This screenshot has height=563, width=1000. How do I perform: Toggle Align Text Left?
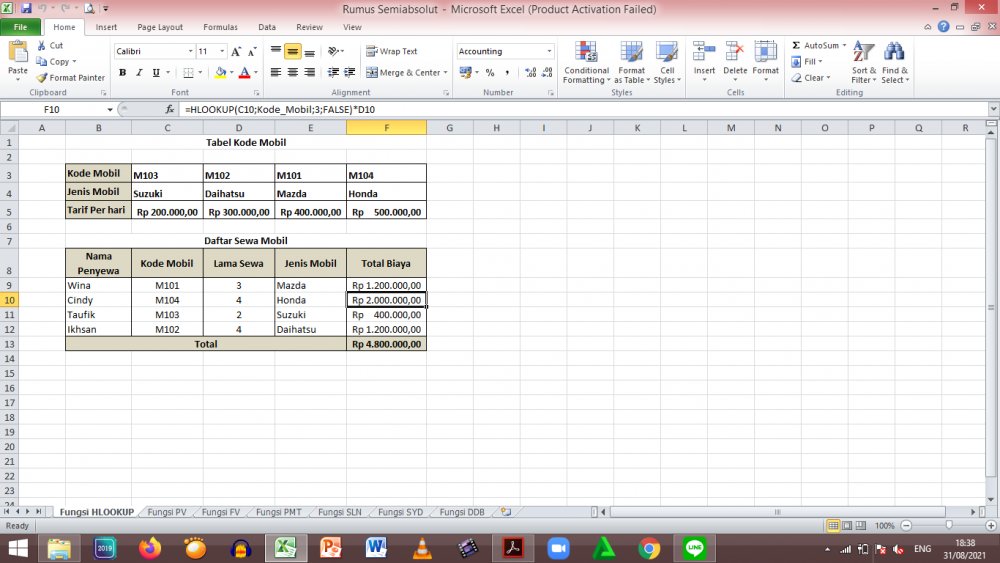pyautogui.click(x=276, y=73)
